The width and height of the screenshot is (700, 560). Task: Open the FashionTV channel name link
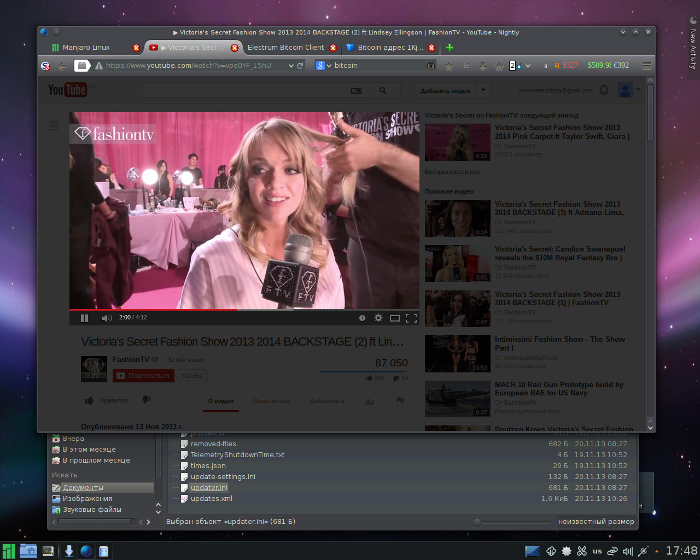131,359
